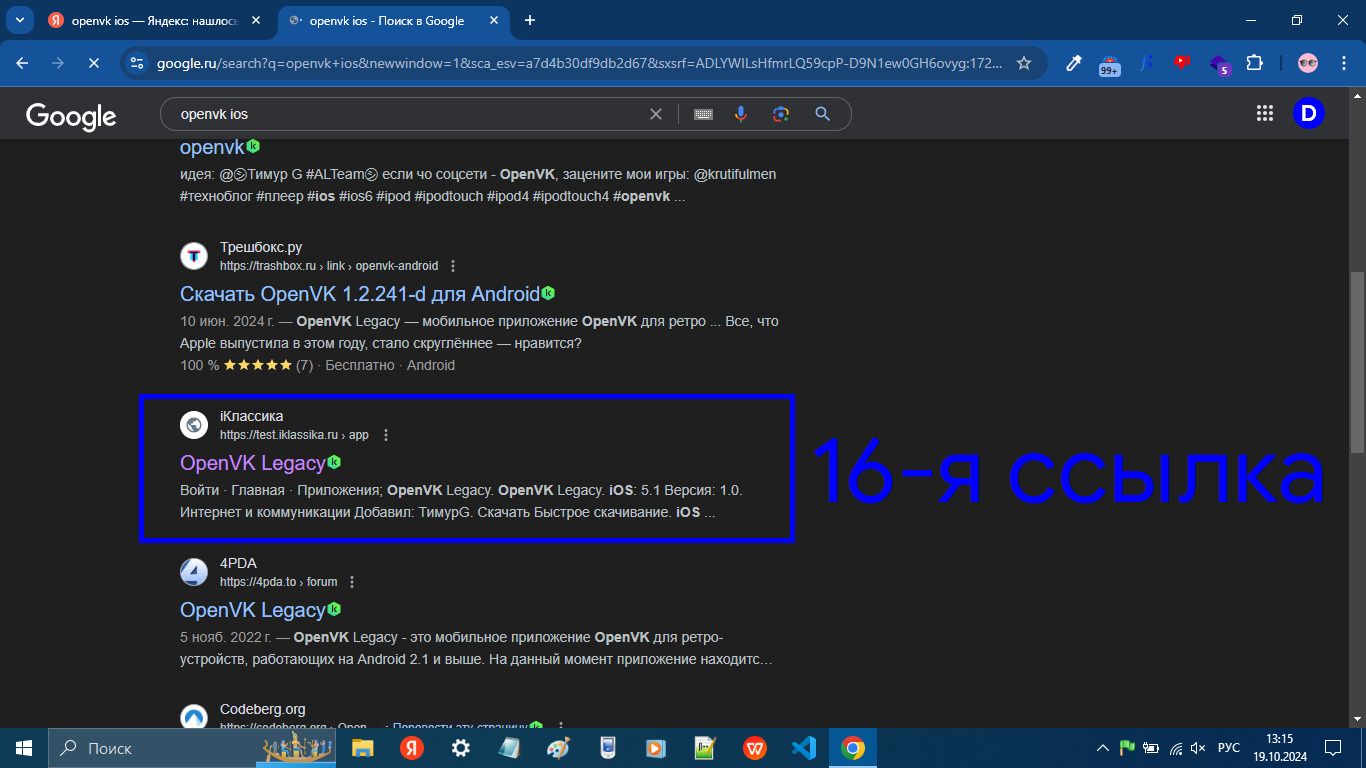Clear the search query with X icon
The width and height of the screenshot is (1366, 768).
coord(656,114)
